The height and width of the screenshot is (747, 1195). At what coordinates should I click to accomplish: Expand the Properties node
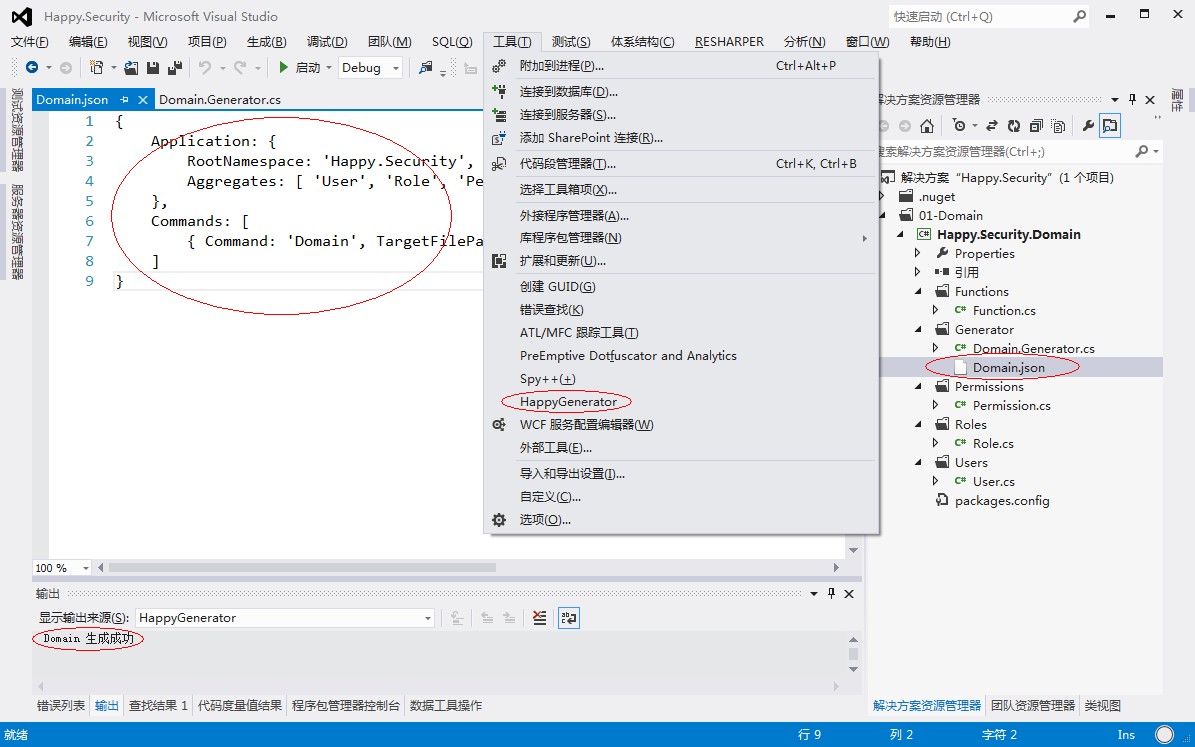[918, 253]
